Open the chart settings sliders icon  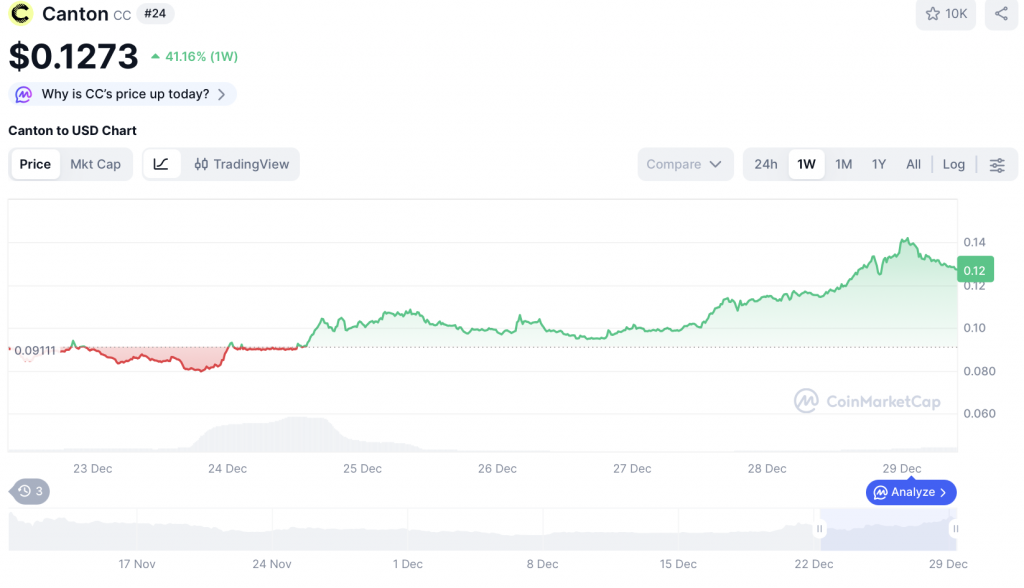coord(997,164)
